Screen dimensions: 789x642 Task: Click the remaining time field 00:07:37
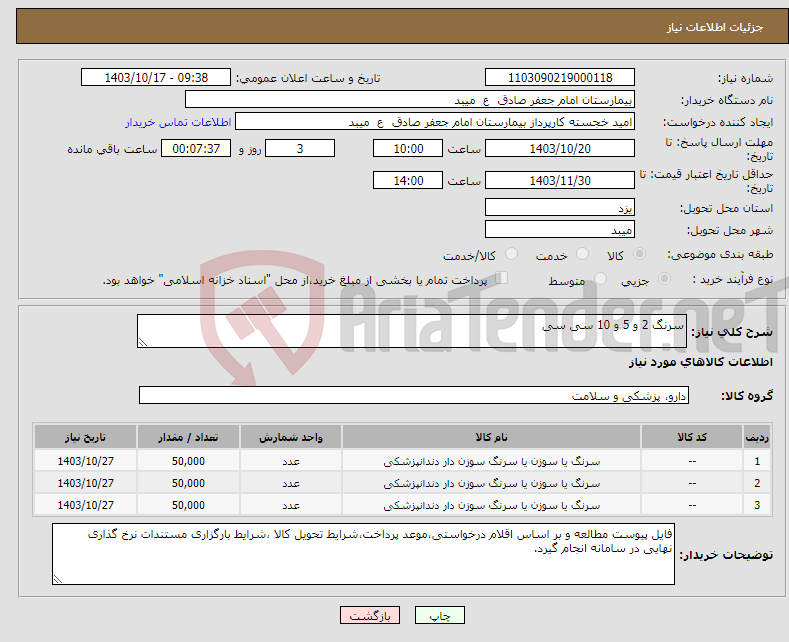pyautogui.click(x=196, y=148)
